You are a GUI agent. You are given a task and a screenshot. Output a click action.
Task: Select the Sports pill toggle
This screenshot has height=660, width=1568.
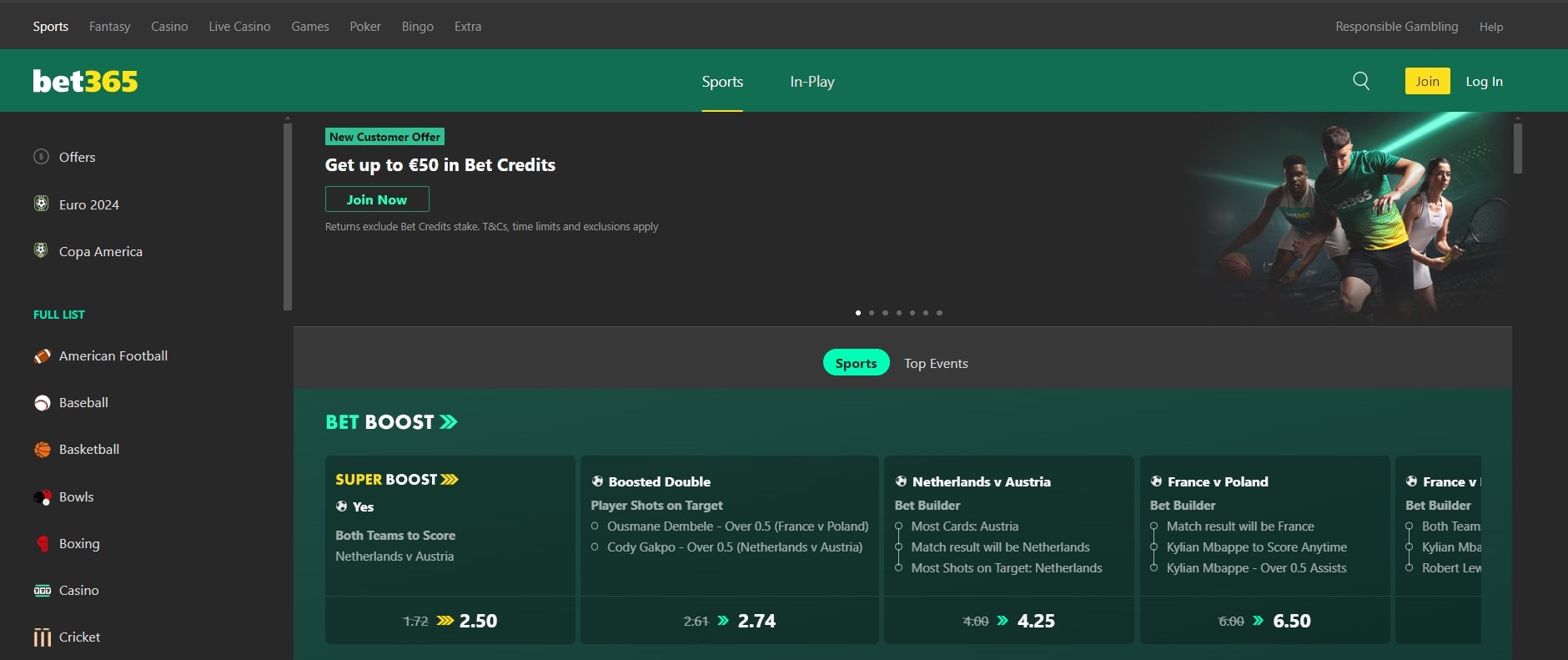click(856, 363)
